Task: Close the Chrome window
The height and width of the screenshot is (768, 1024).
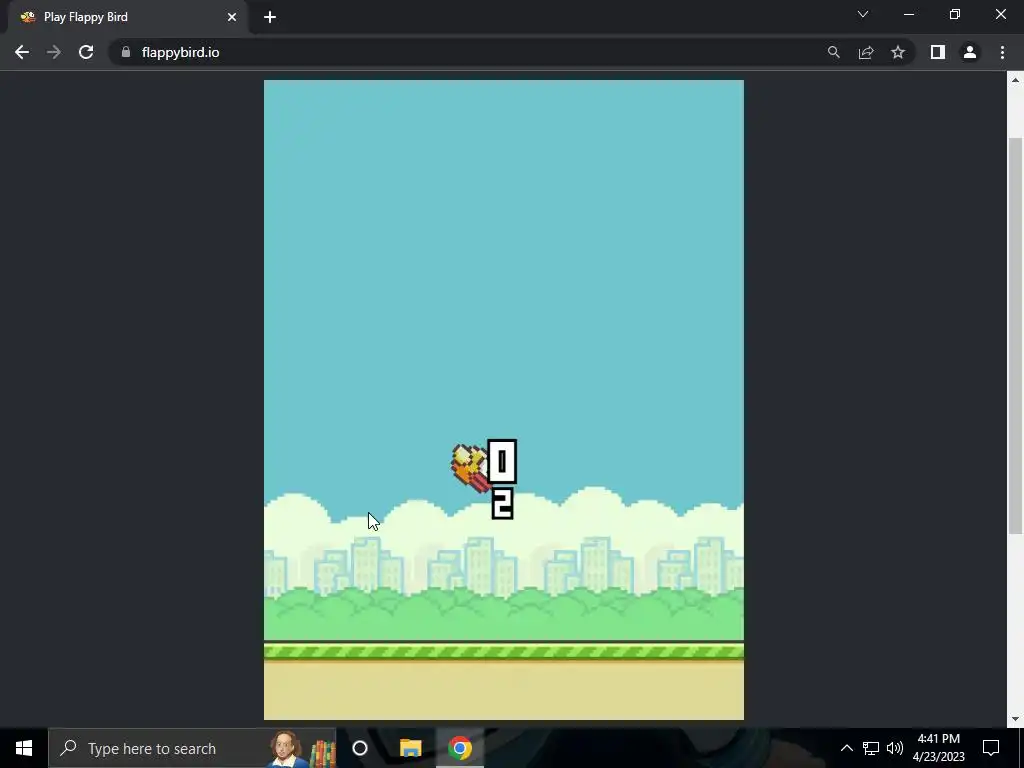Action: coord(1000,14)
